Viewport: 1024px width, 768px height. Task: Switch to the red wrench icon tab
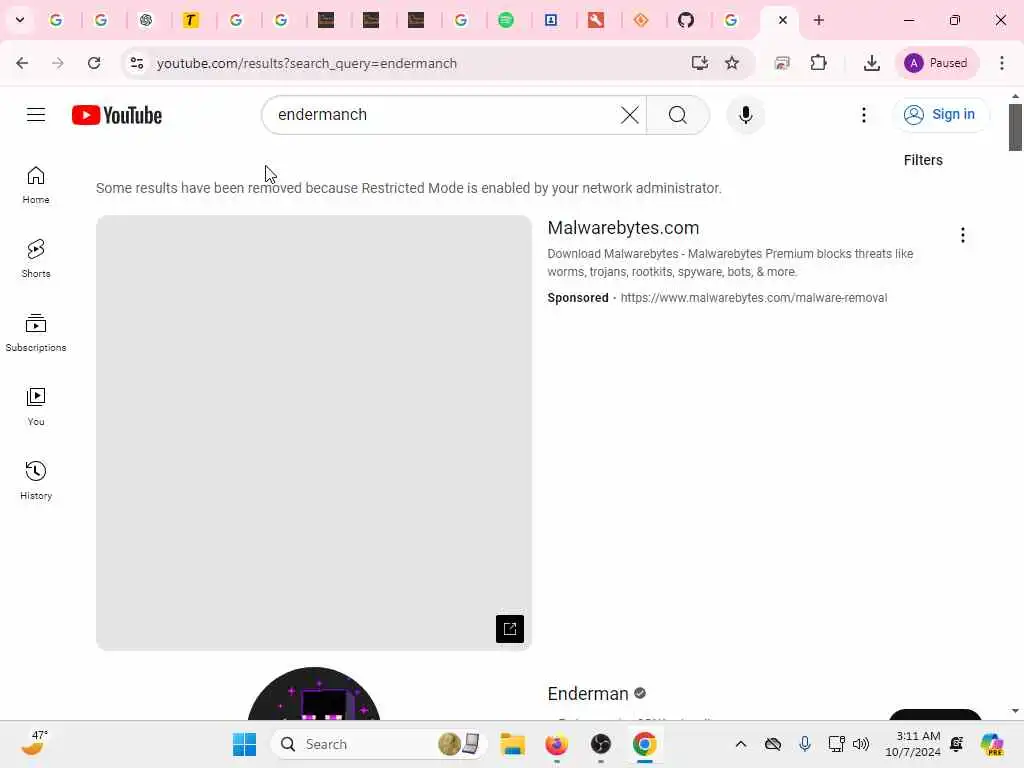tap(596, 20)
